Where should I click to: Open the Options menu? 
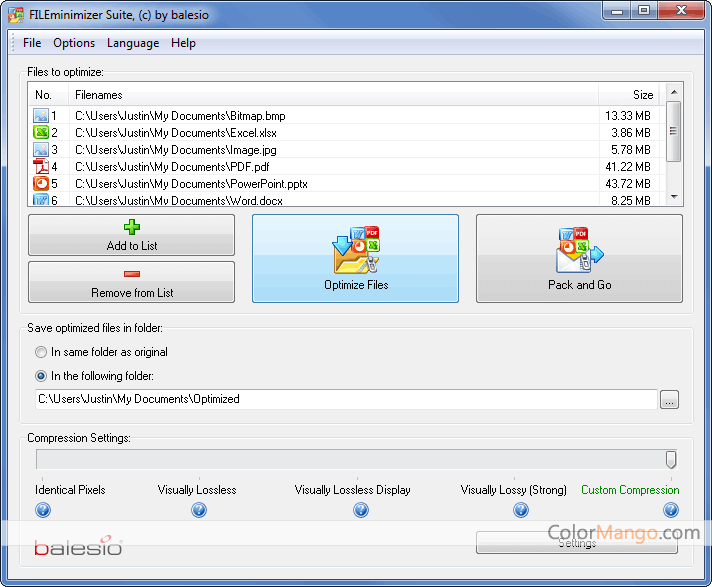click(x=74, y=43)
